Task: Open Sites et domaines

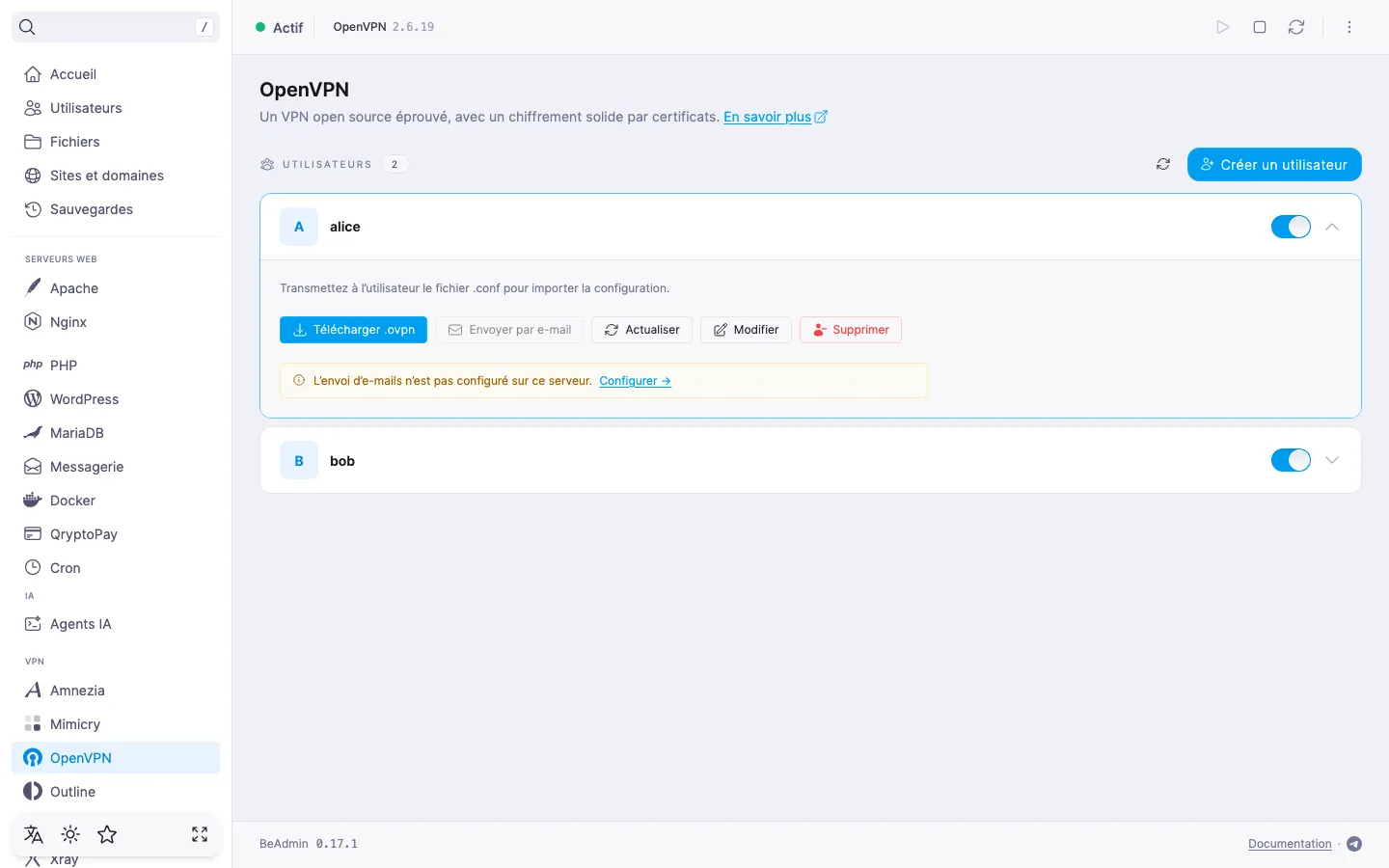Action: (x=116, y=176)
